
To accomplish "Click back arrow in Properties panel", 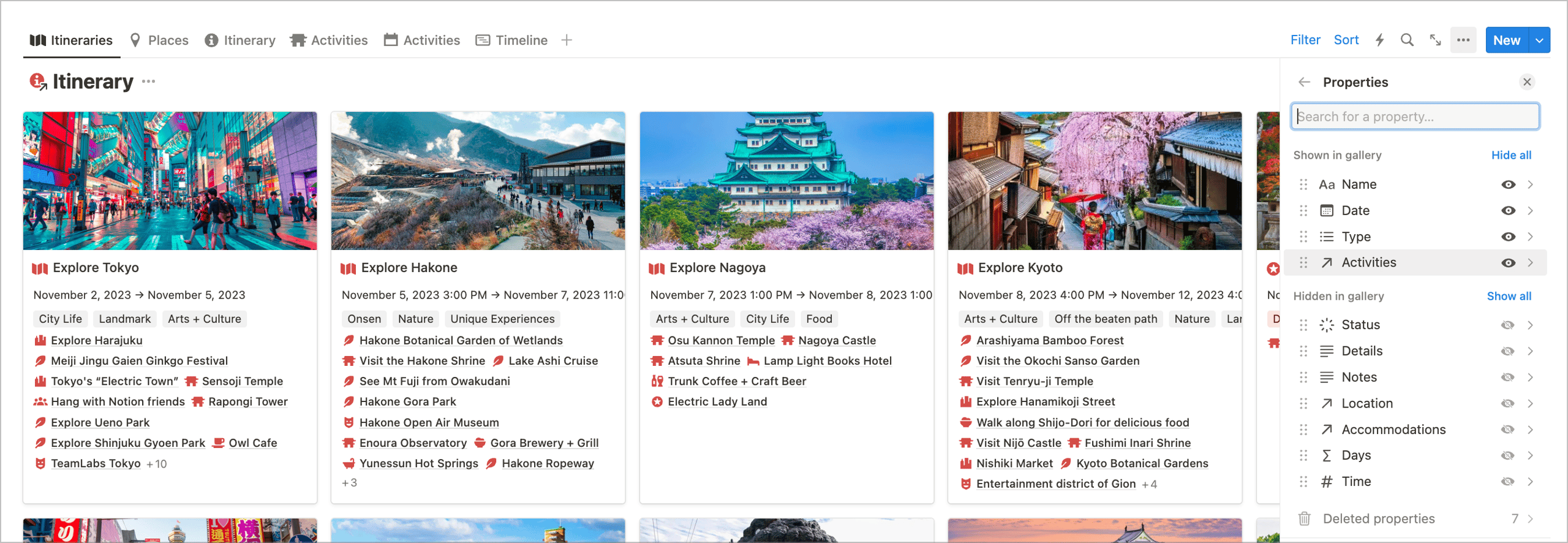I will [x=1304, y=82].
